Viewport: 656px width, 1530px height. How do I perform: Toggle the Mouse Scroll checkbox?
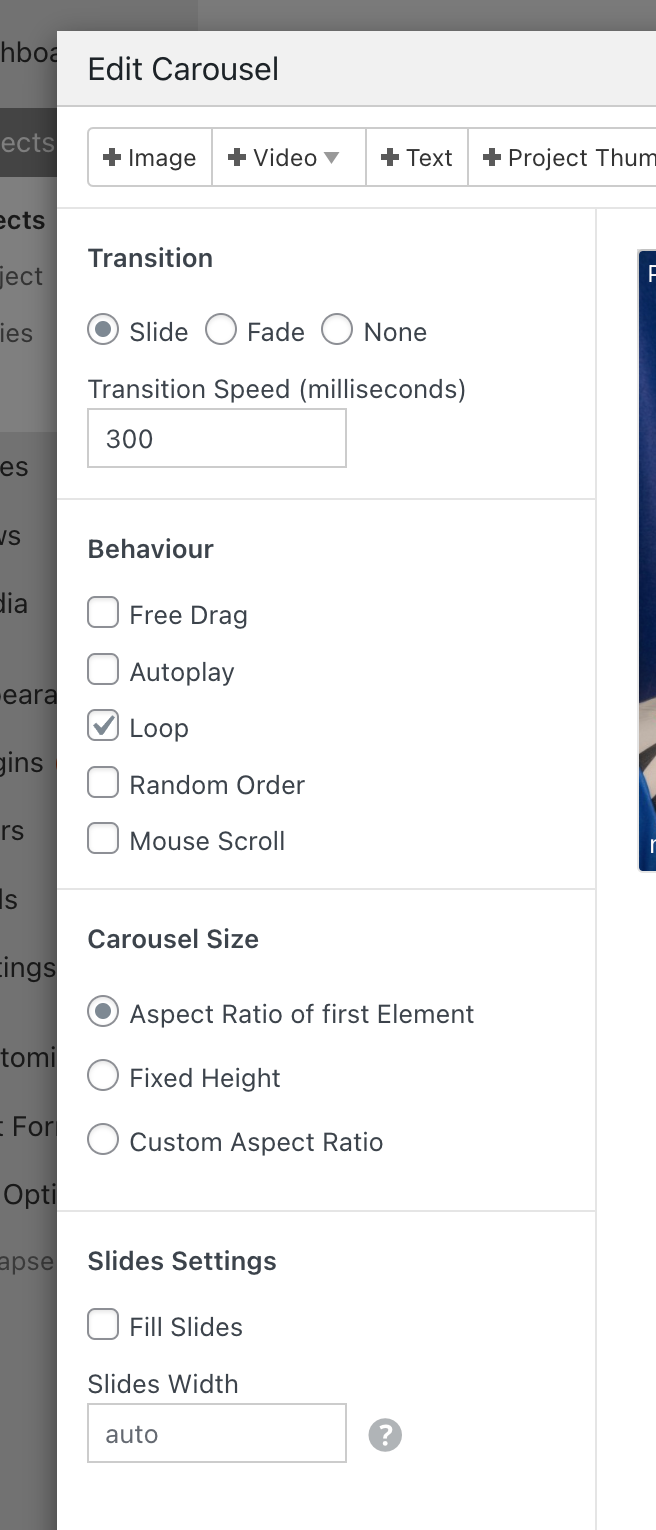click(x=103, y=840)
